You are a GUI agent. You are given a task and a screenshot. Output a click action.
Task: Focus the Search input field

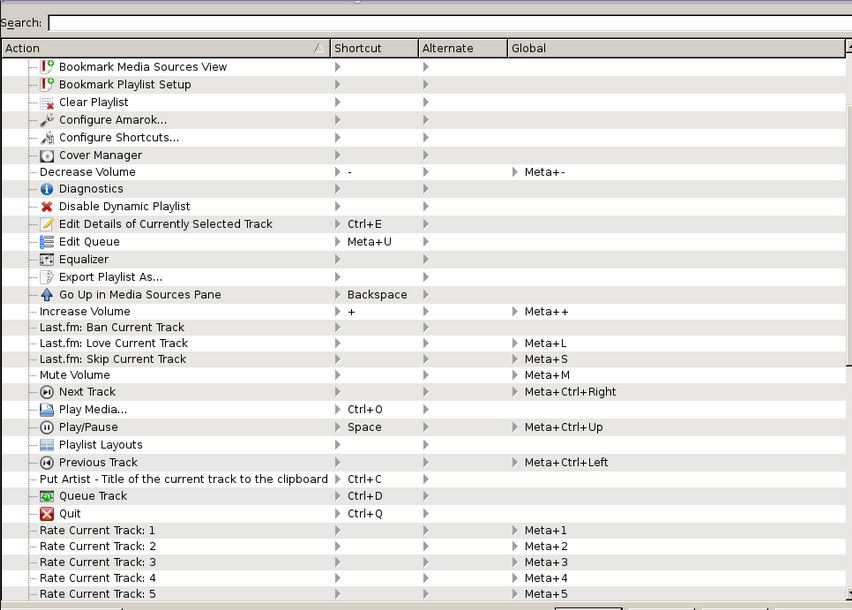tap(450, 23)
